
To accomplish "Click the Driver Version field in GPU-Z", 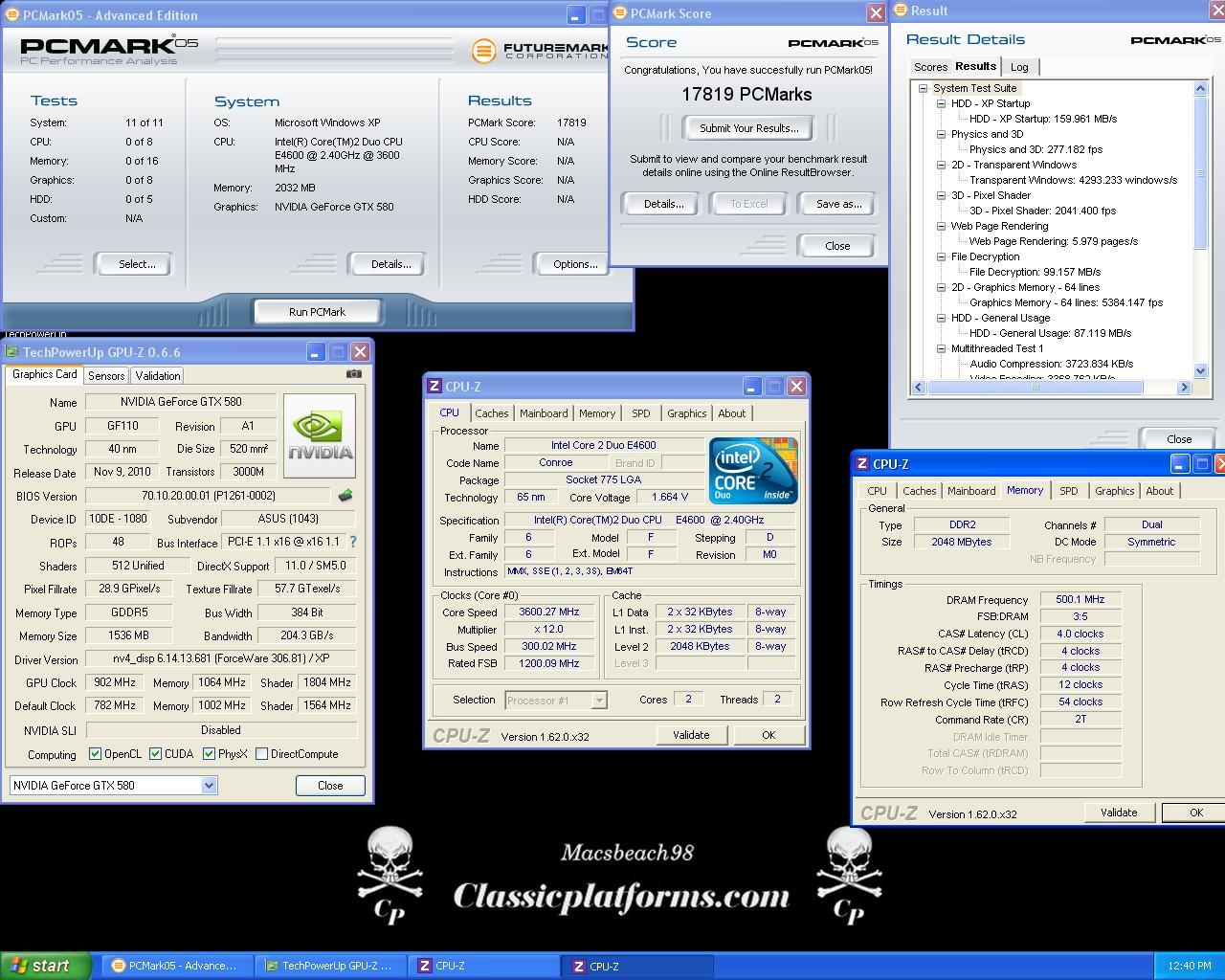I will [221, 659].
